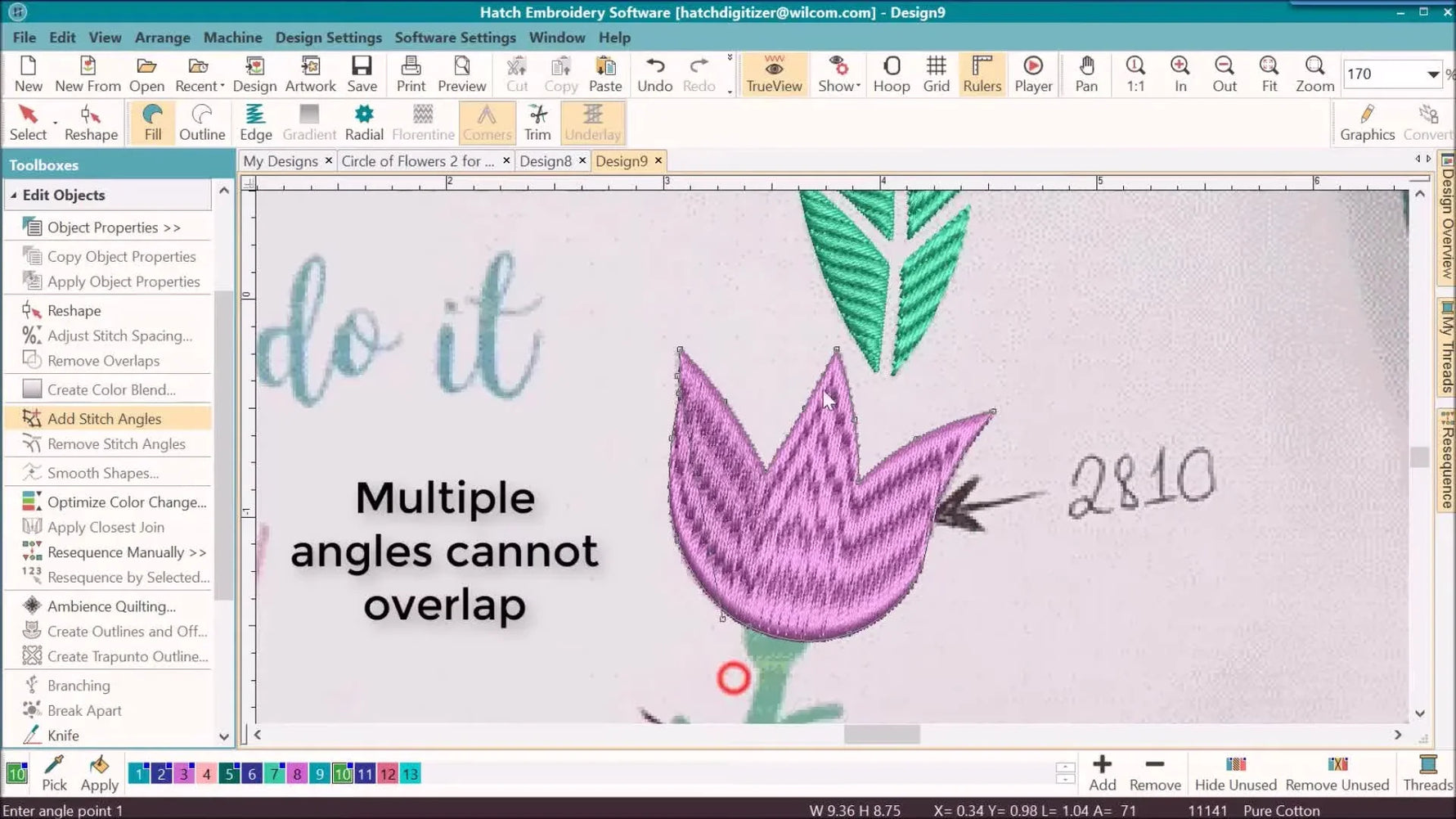Click the Zoom Out icon
Image resolution: width=1456 pixels, height=819 pixels.
pos(1225,74)
